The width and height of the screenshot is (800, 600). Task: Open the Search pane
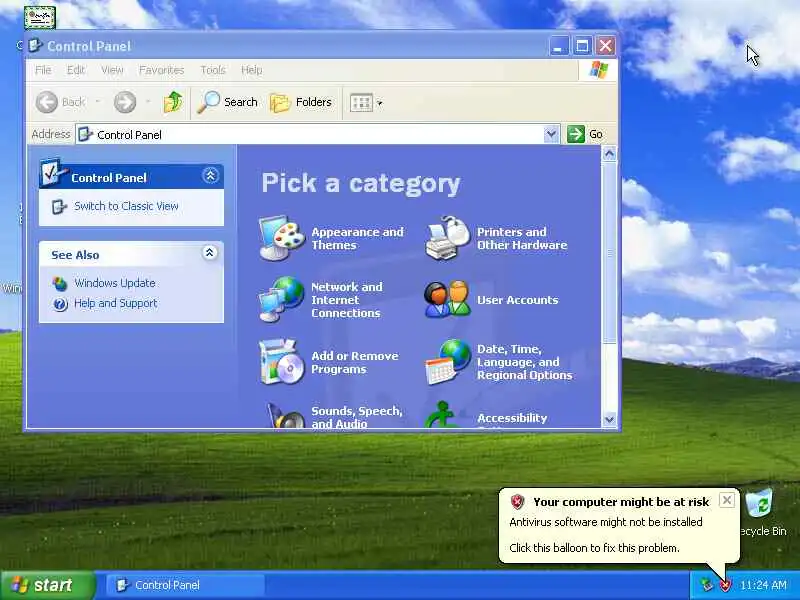(x=228, y=102)
